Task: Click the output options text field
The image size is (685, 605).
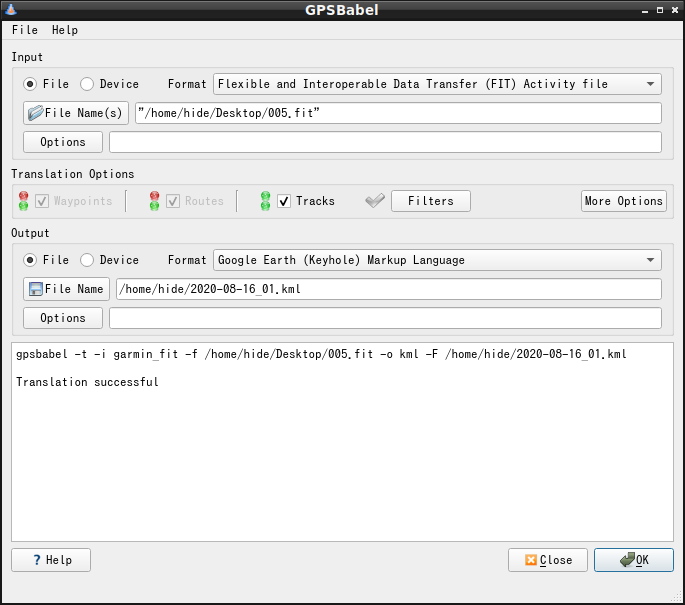Action: coord(385,318)
